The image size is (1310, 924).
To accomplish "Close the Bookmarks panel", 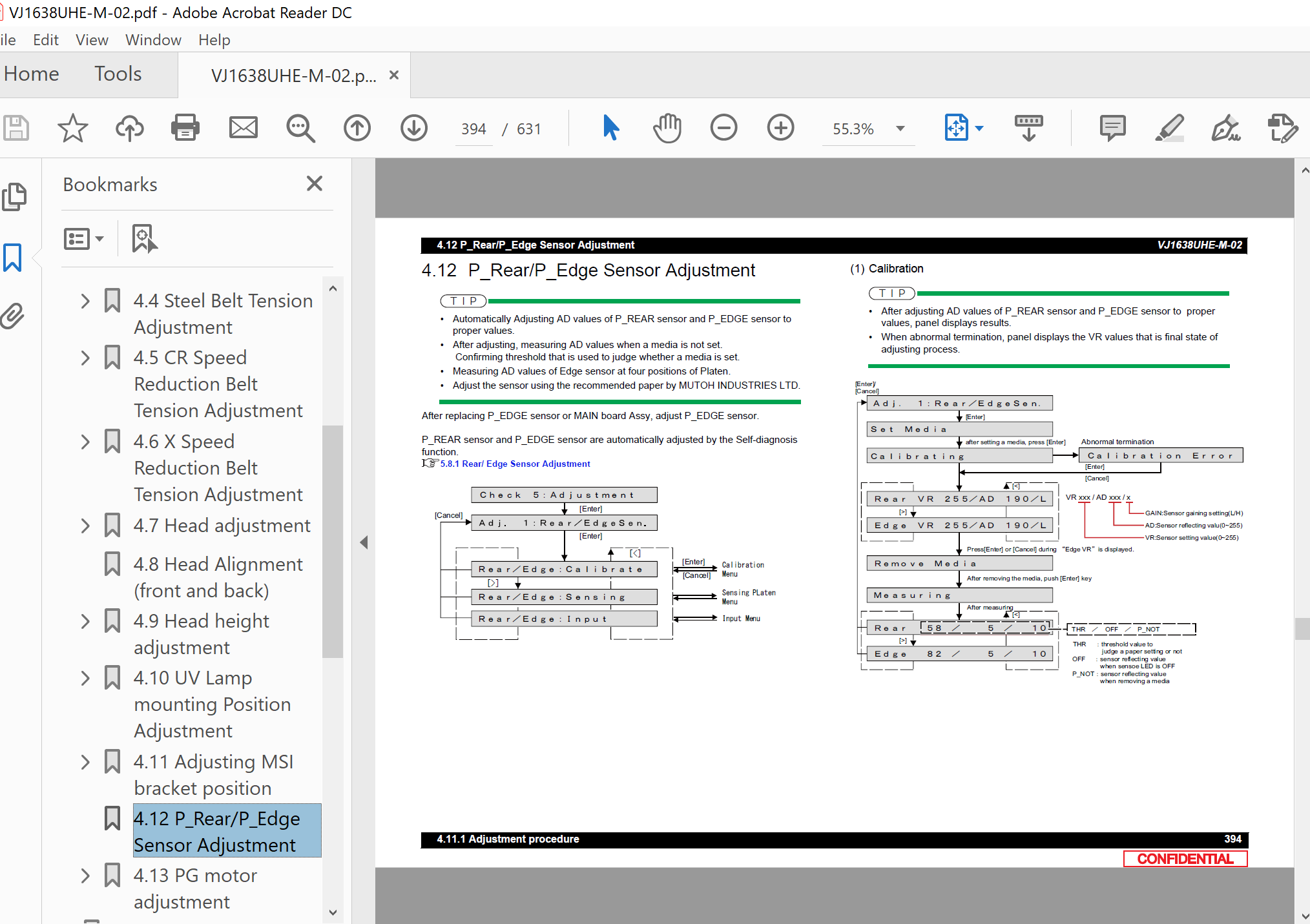I will click(x=315, y=184).
